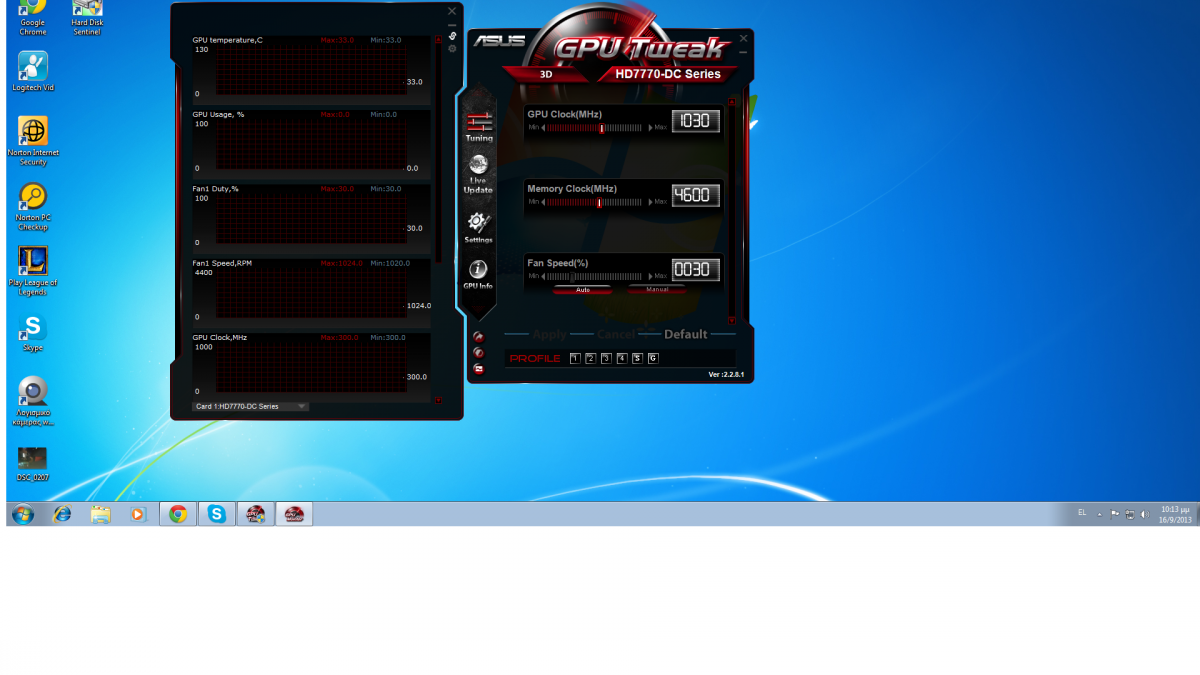Viewport: 1200px width, 675px height.
Task: Set fan speed mode to Auto
Action: click(x=583, y=290)
